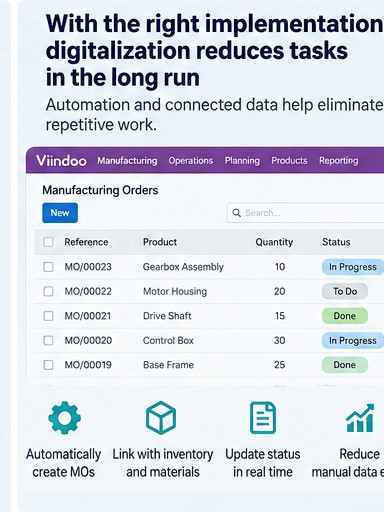Open the Reporting menu
The height and width of the screenshot is (512, 384).
339,161
